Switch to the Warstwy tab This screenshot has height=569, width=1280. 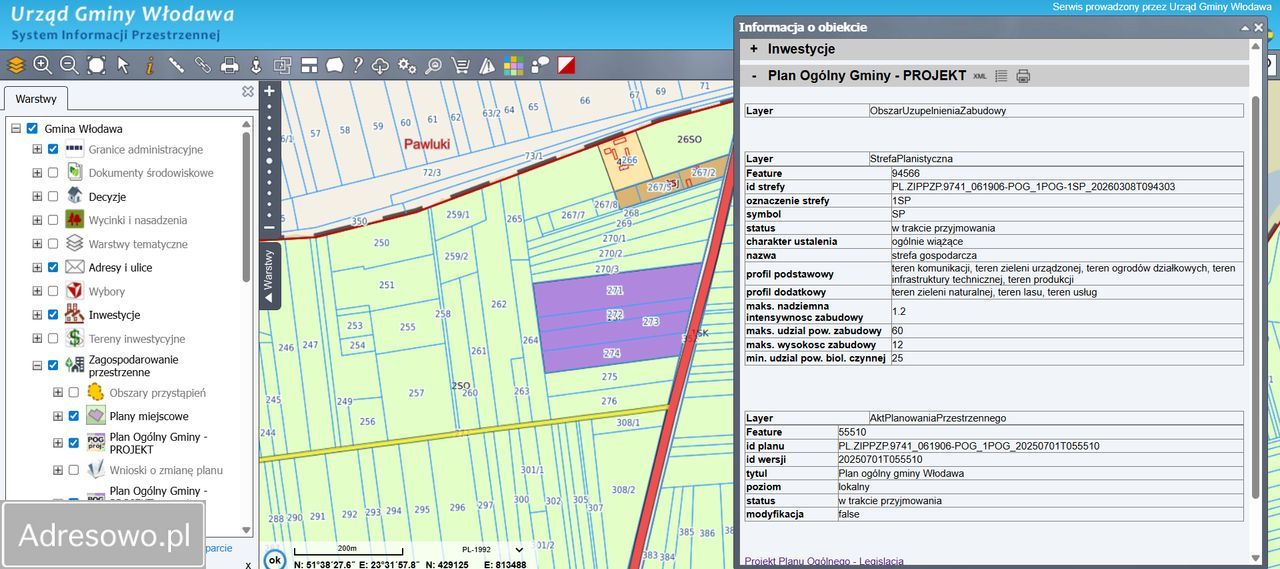coord(36,99)
